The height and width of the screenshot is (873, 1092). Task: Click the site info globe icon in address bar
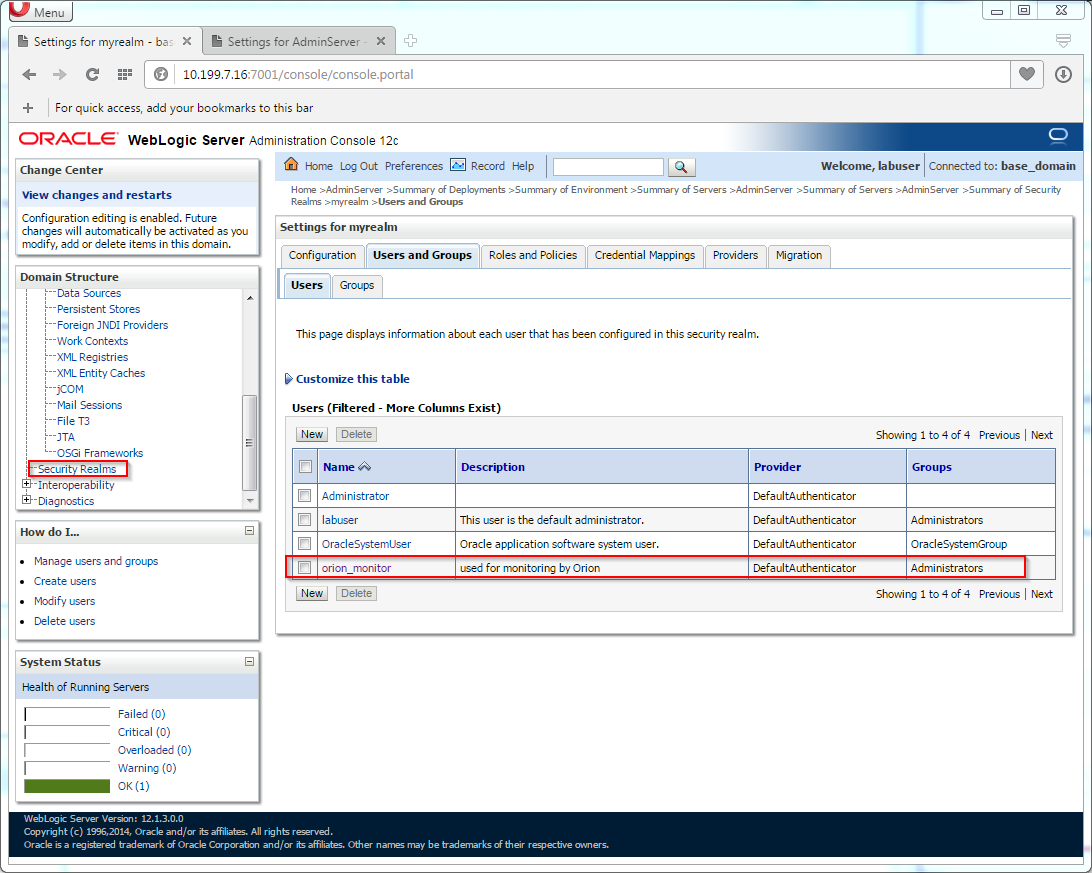coord(161,74)
